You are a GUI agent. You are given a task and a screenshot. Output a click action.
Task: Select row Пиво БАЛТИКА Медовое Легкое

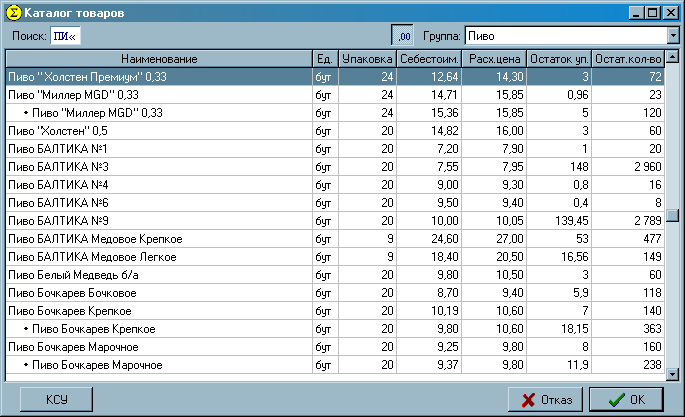point(335,257)
